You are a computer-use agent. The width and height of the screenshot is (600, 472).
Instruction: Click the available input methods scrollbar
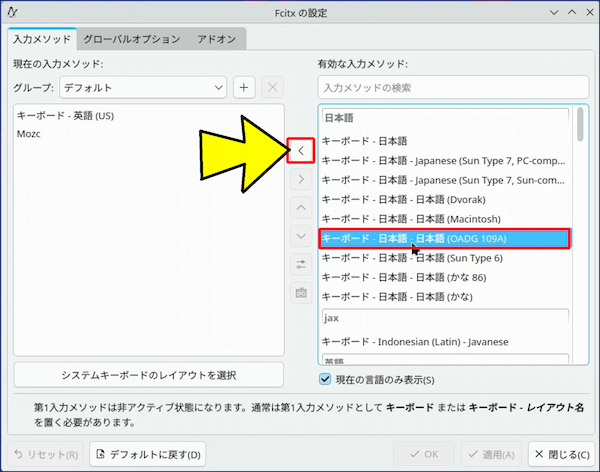click(580, 125)
